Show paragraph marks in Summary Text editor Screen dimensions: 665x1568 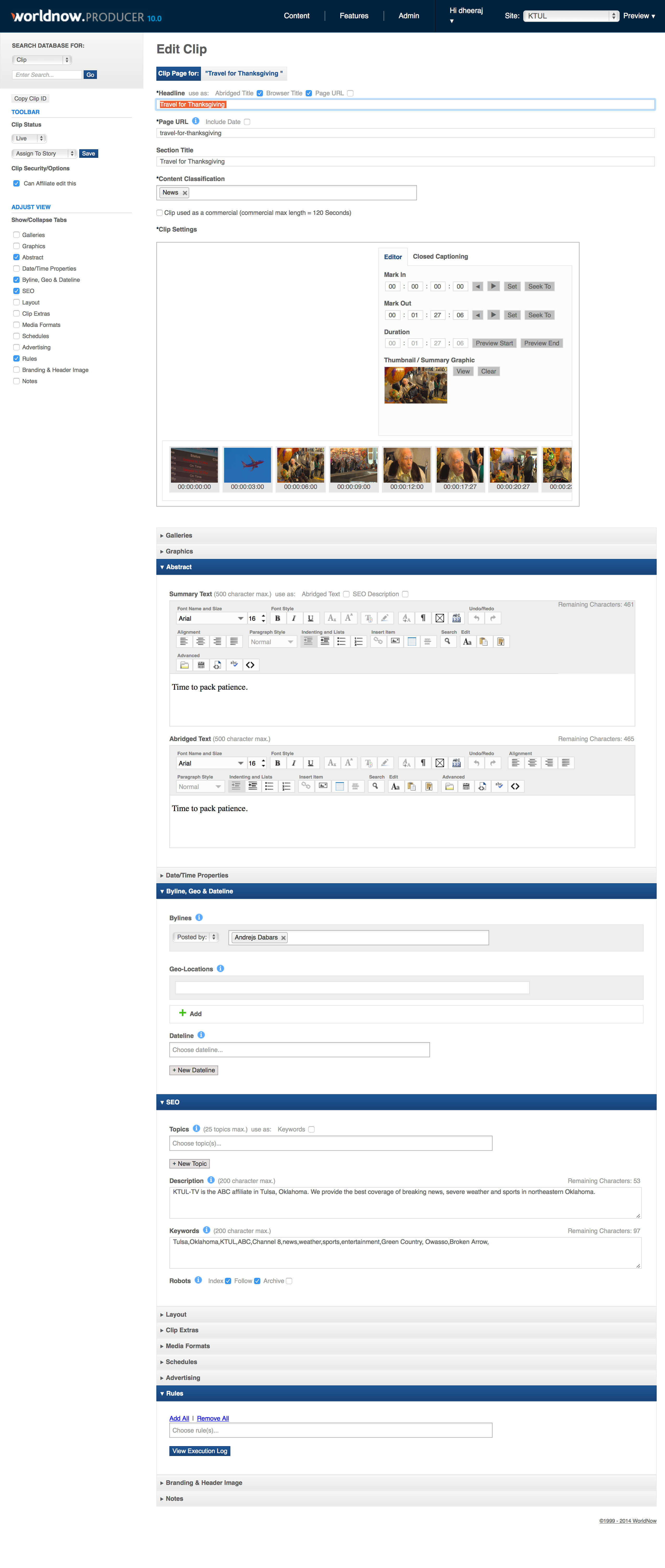click(423, 618)
